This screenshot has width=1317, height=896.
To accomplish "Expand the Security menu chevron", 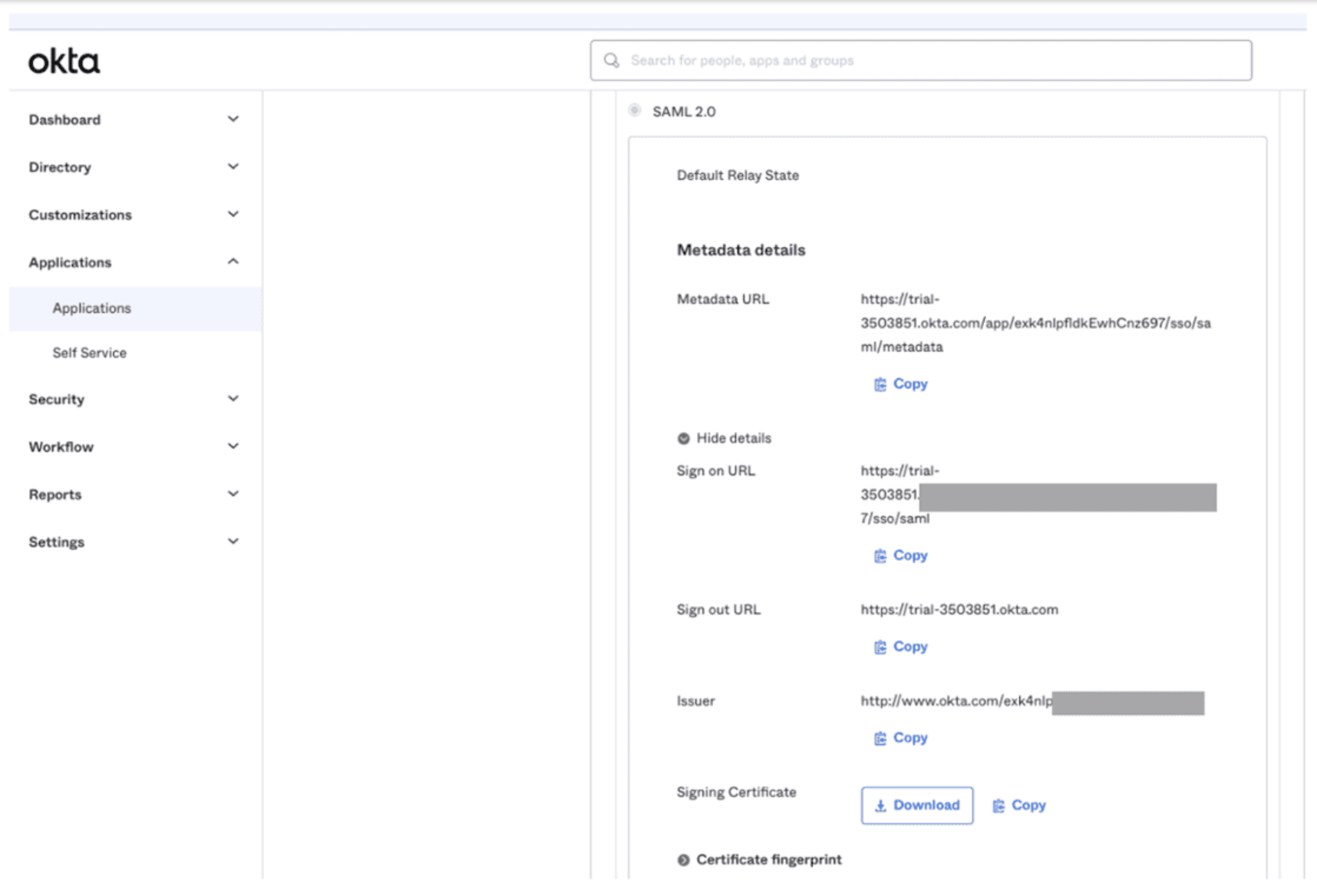I will click(x=233, y=398).
